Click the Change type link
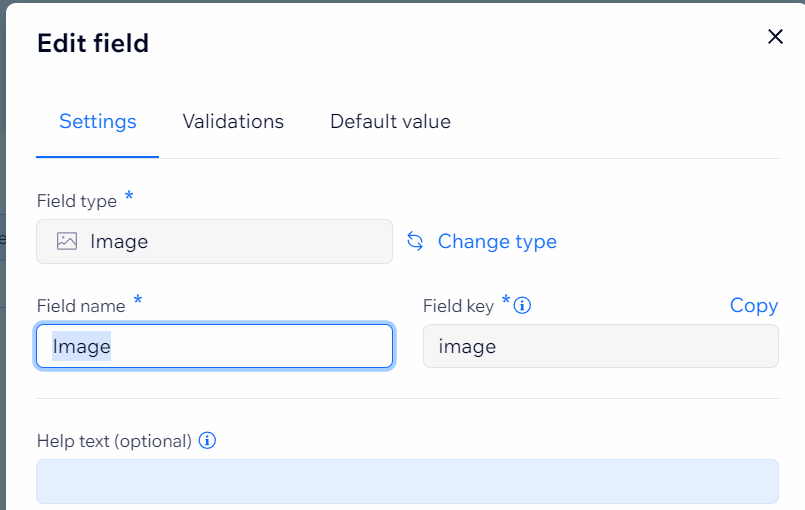The height and width of the screenshot is (510, 805). [x=497, y=241]
